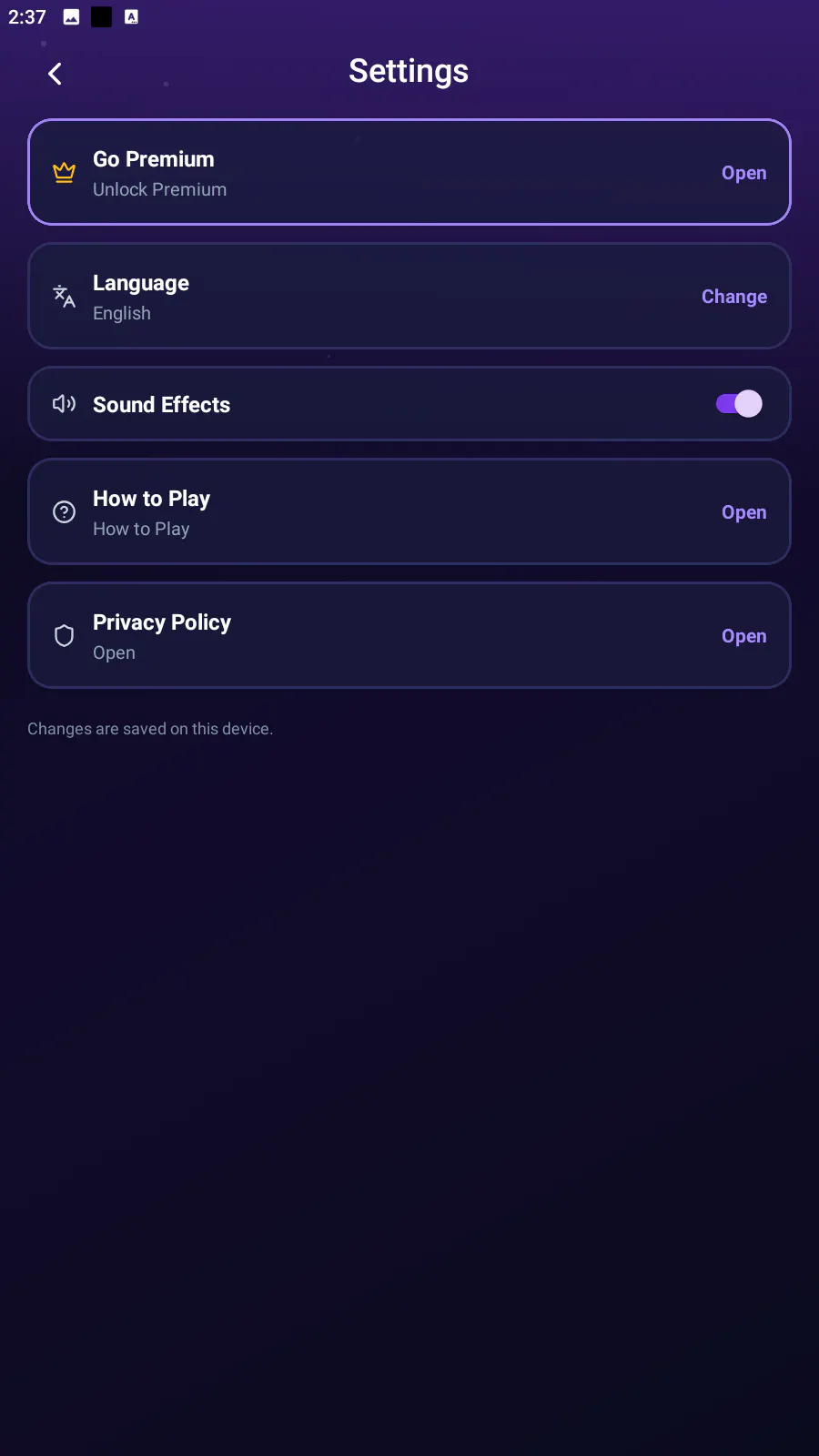Toggle the Sound Effects switch off

tap(739, 404)
